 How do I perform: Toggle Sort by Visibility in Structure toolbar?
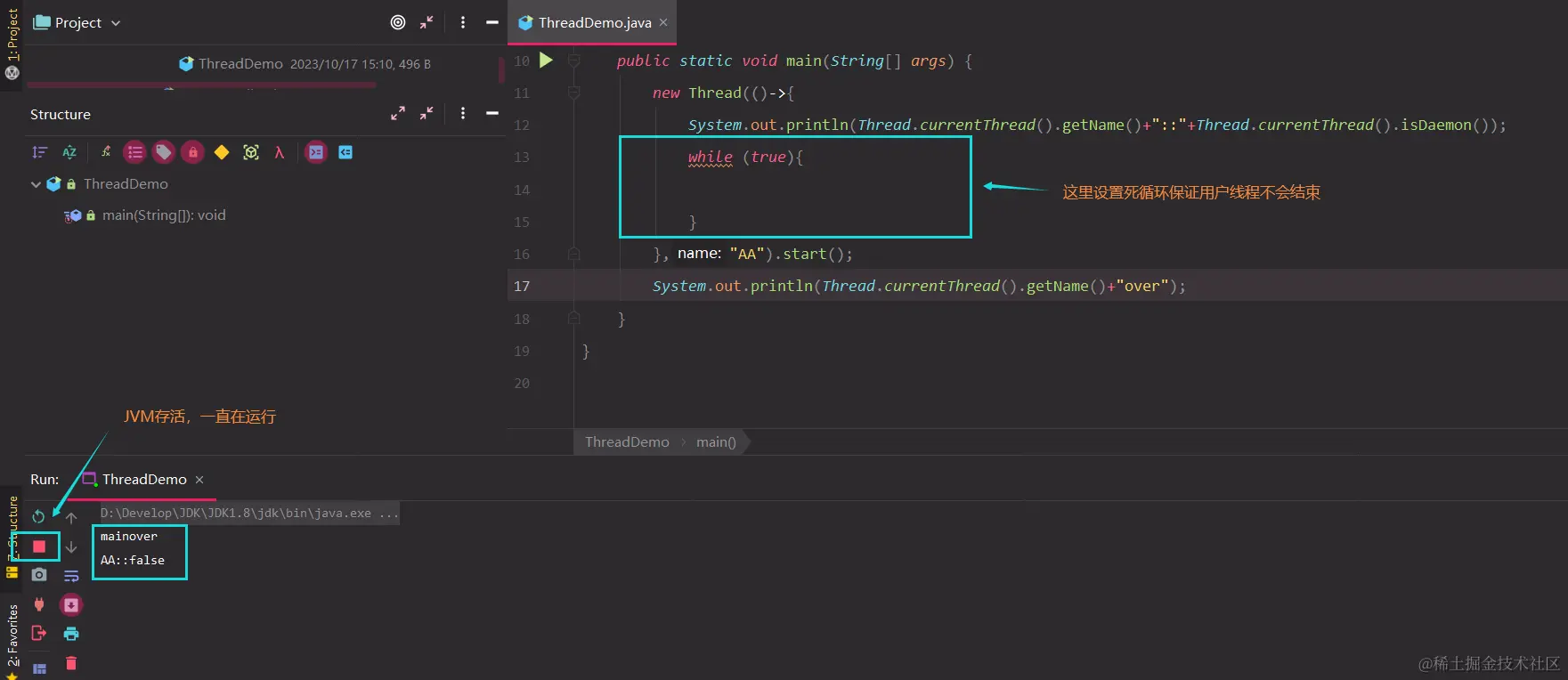click(x=39, y=152)
